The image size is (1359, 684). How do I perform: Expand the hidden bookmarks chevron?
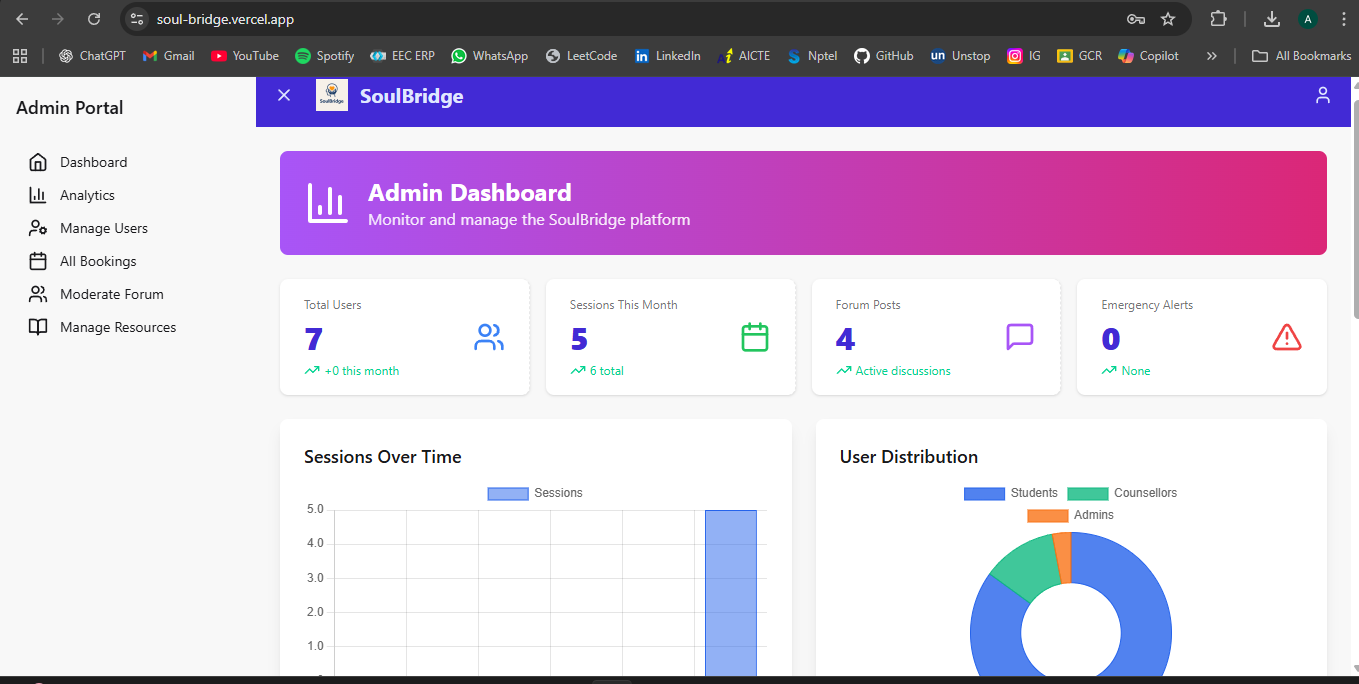(1212, 56)
